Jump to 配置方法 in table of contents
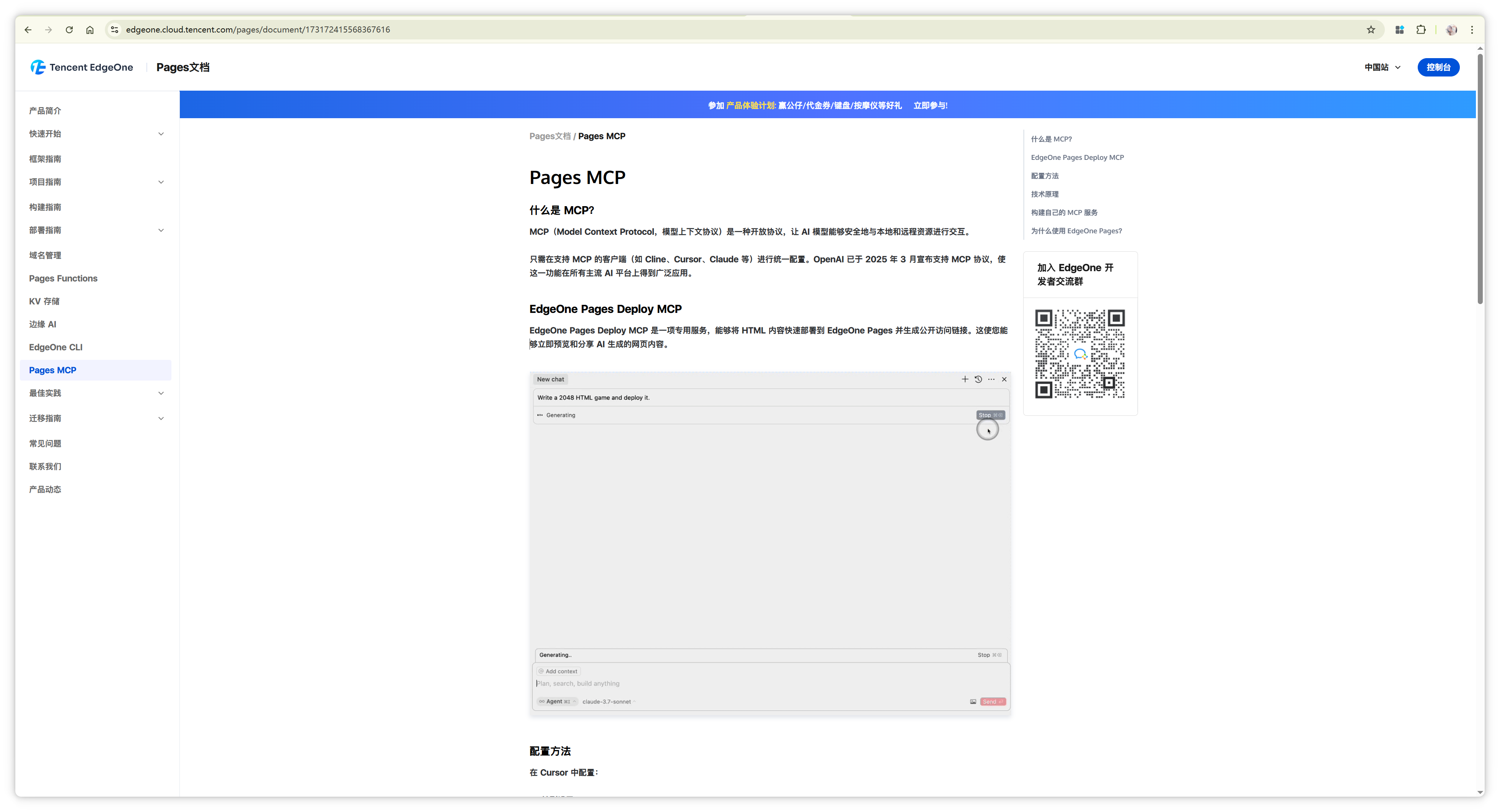 coord(1045,176)
